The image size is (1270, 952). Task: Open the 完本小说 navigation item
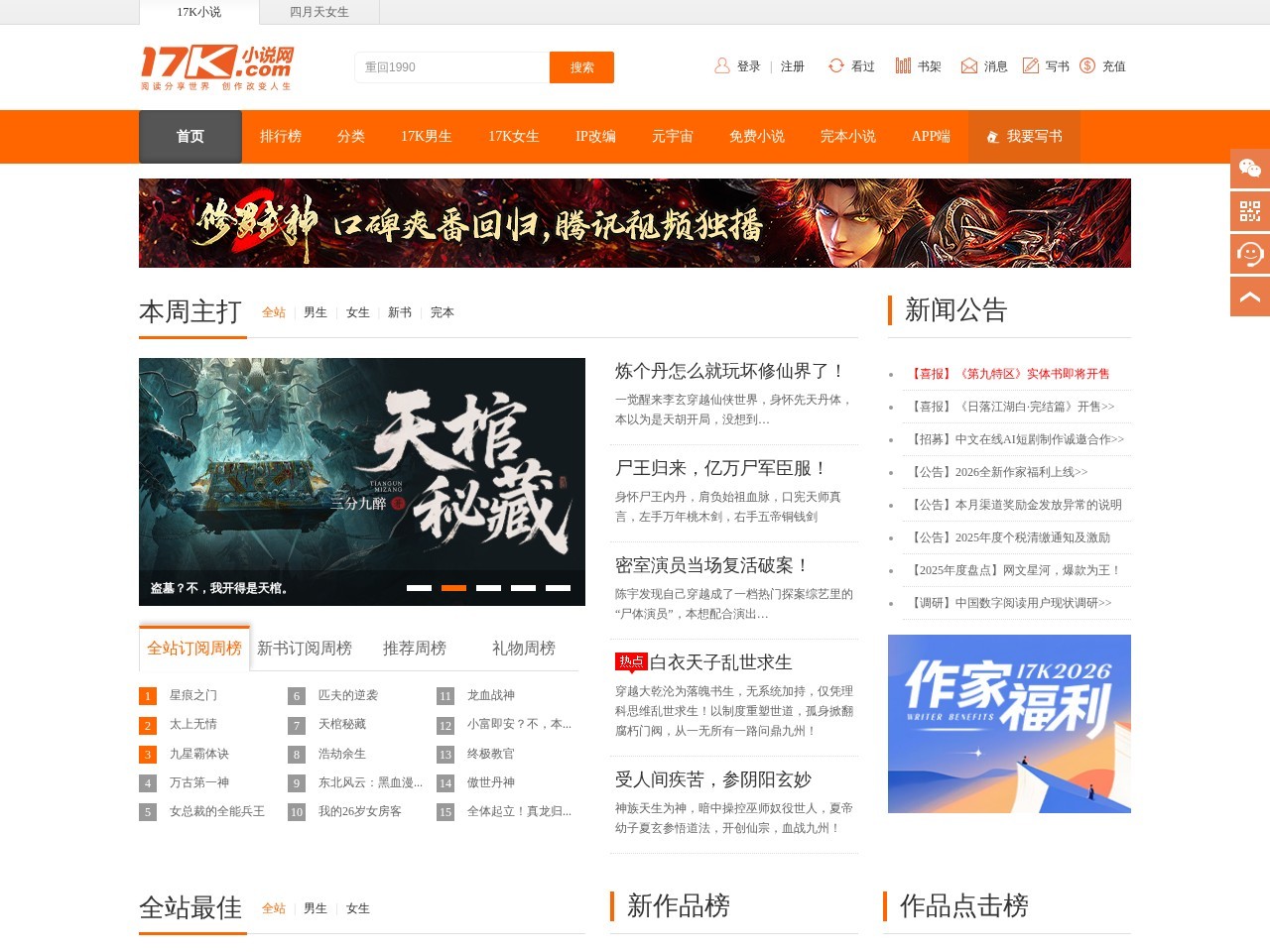tap(848, 137)
